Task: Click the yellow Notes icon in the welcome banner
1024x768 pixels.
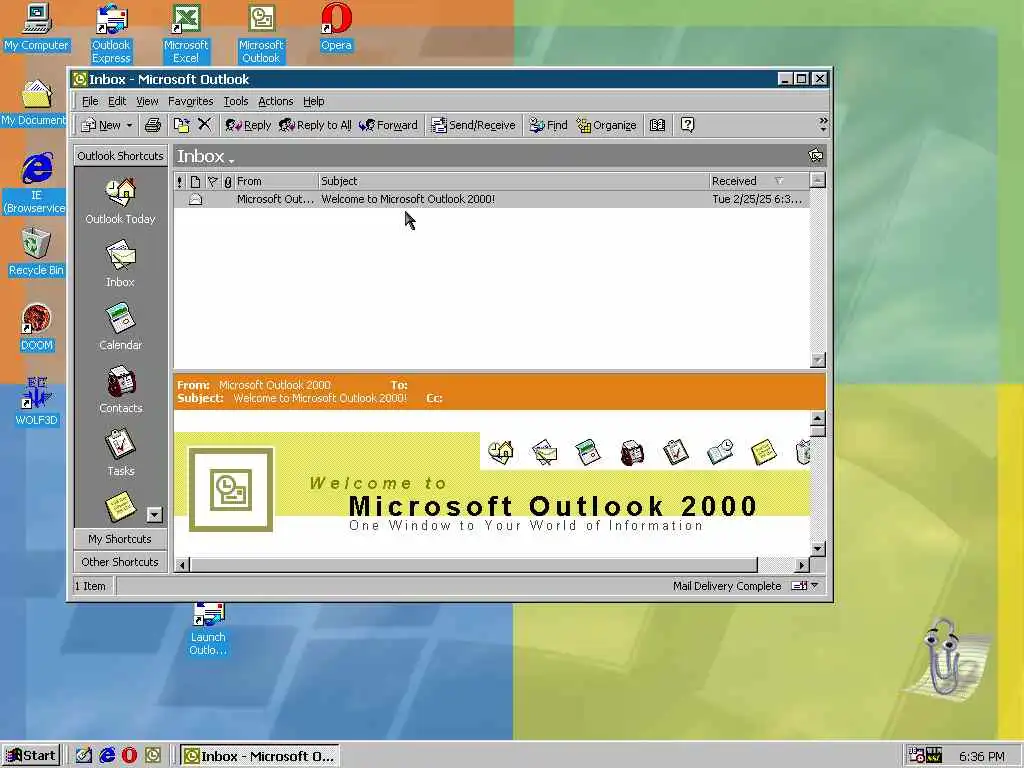Action: pyautogui.click(x=763, y=452)
